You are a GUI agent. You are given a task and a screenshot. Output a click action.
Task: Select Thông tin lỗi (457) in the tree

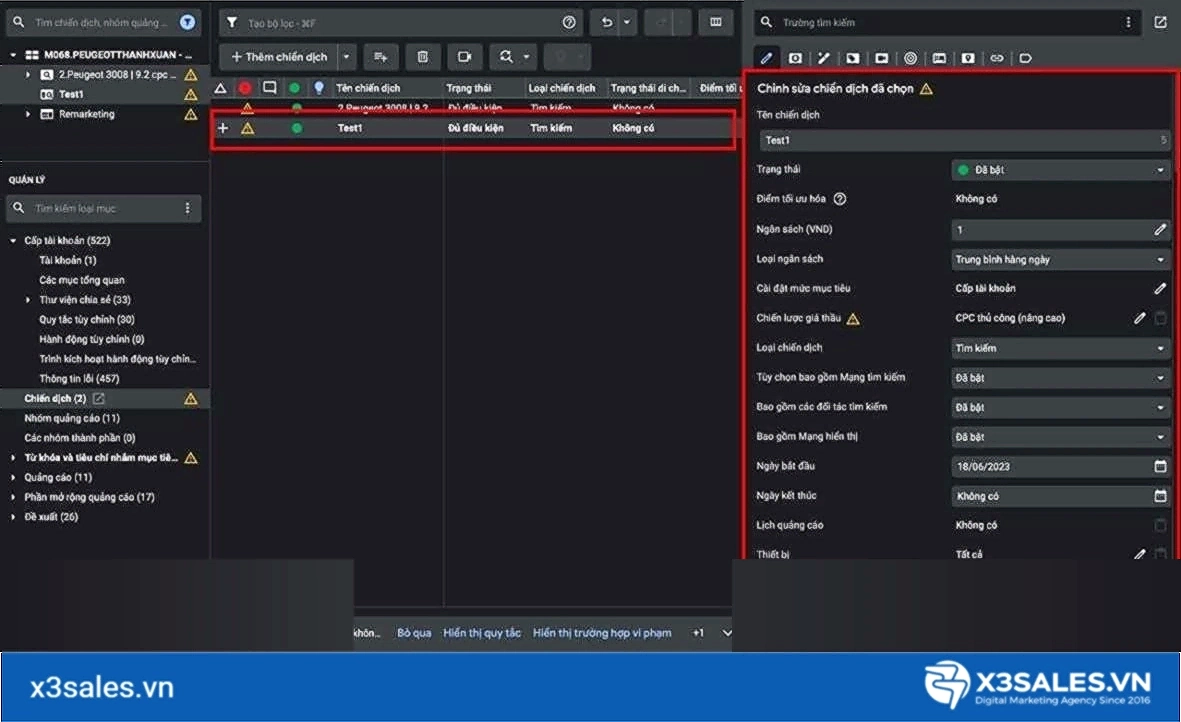[x=79, y=379]
